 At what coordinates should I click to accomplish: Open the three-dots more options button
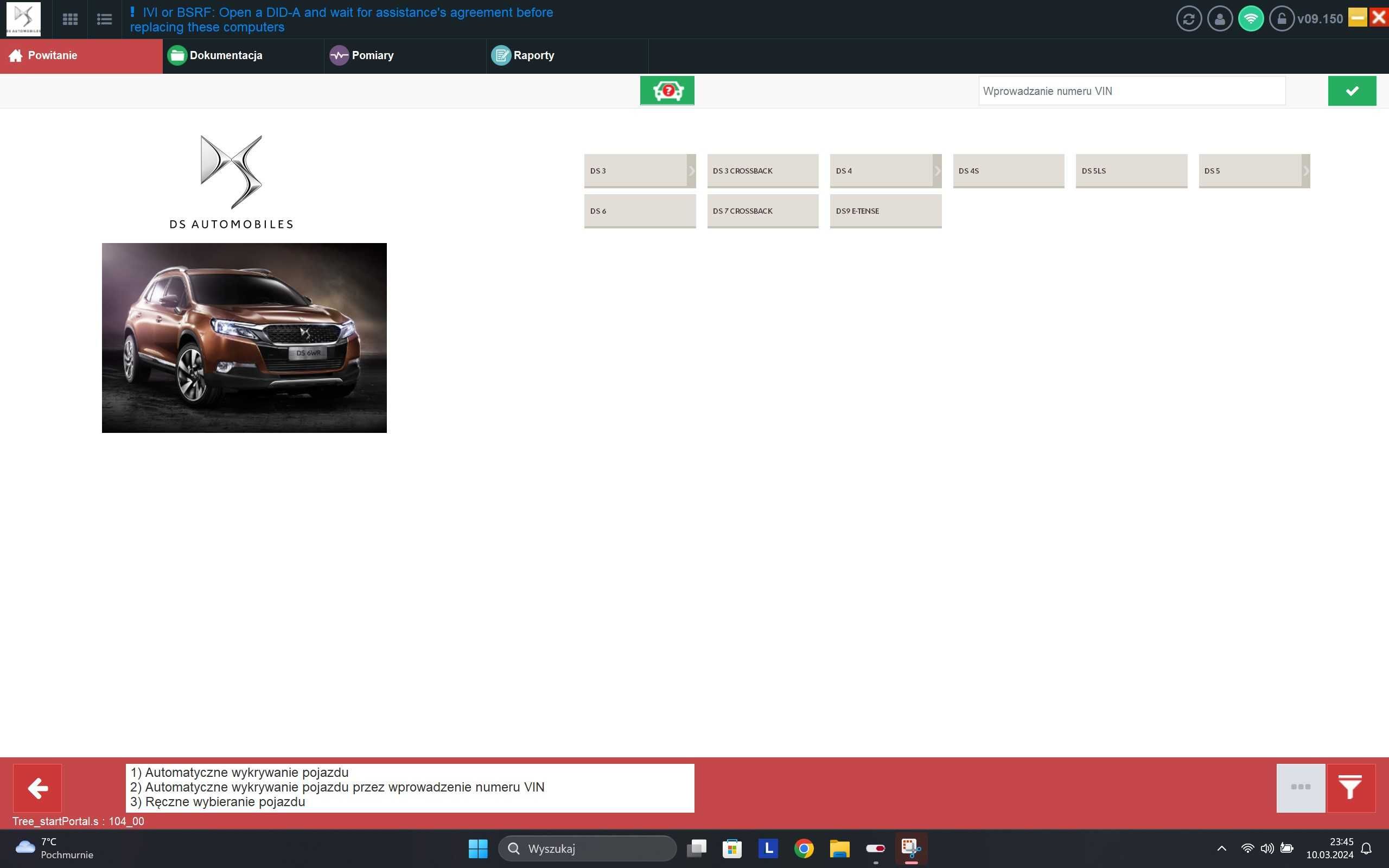1301,788
